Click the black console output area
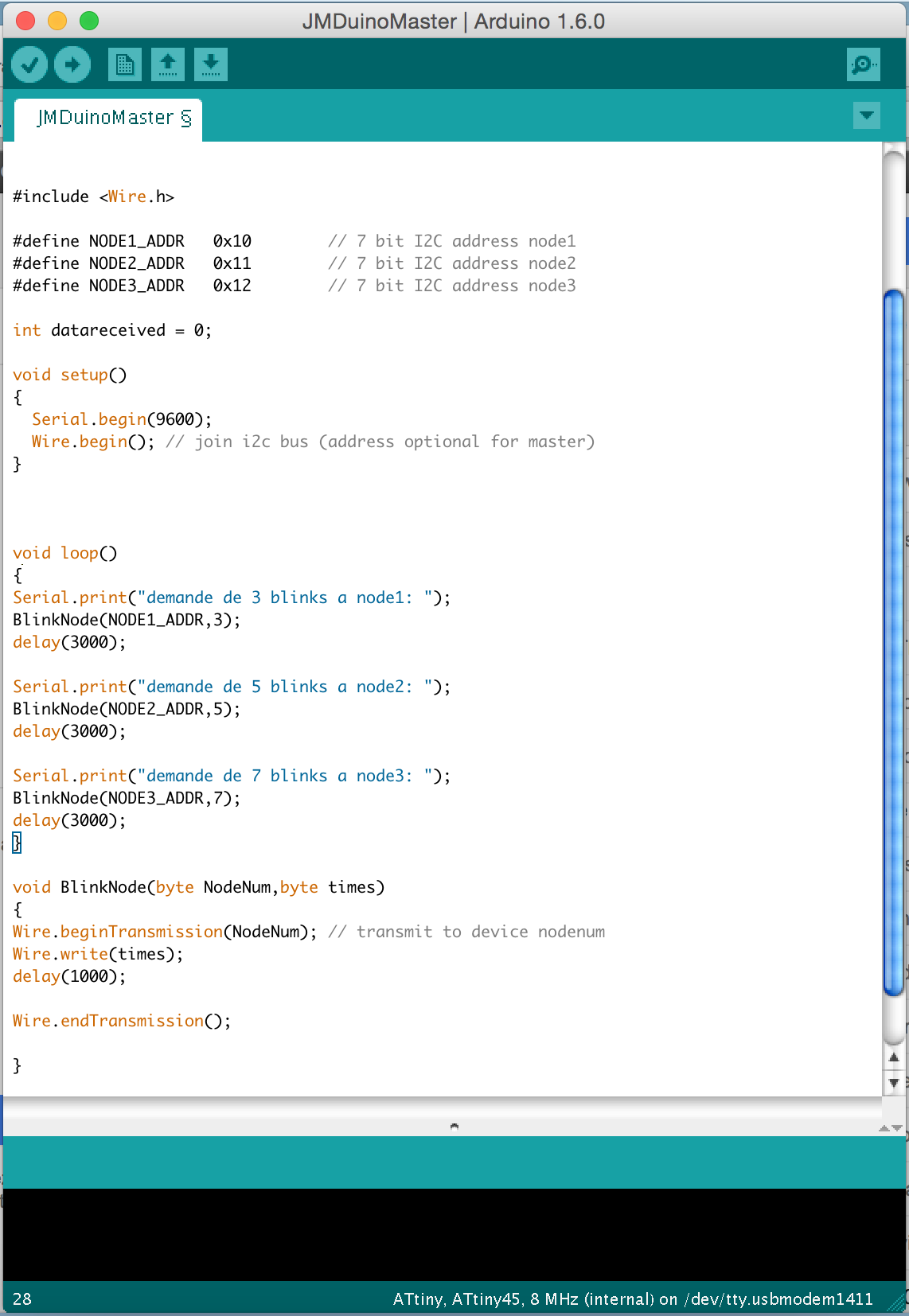Image resolution: width=909 pixels, height=1316 pixels. click(x=454, y=1235)
